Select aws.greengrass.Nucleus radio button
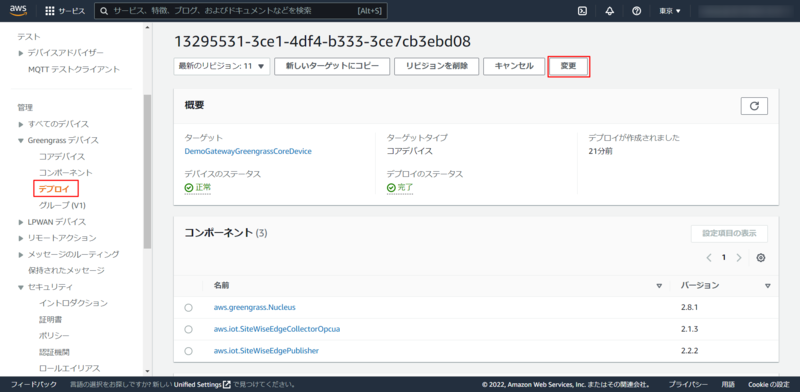Image resolution: width=800 pixels, height=392 pixels. (x=189, y=308)
